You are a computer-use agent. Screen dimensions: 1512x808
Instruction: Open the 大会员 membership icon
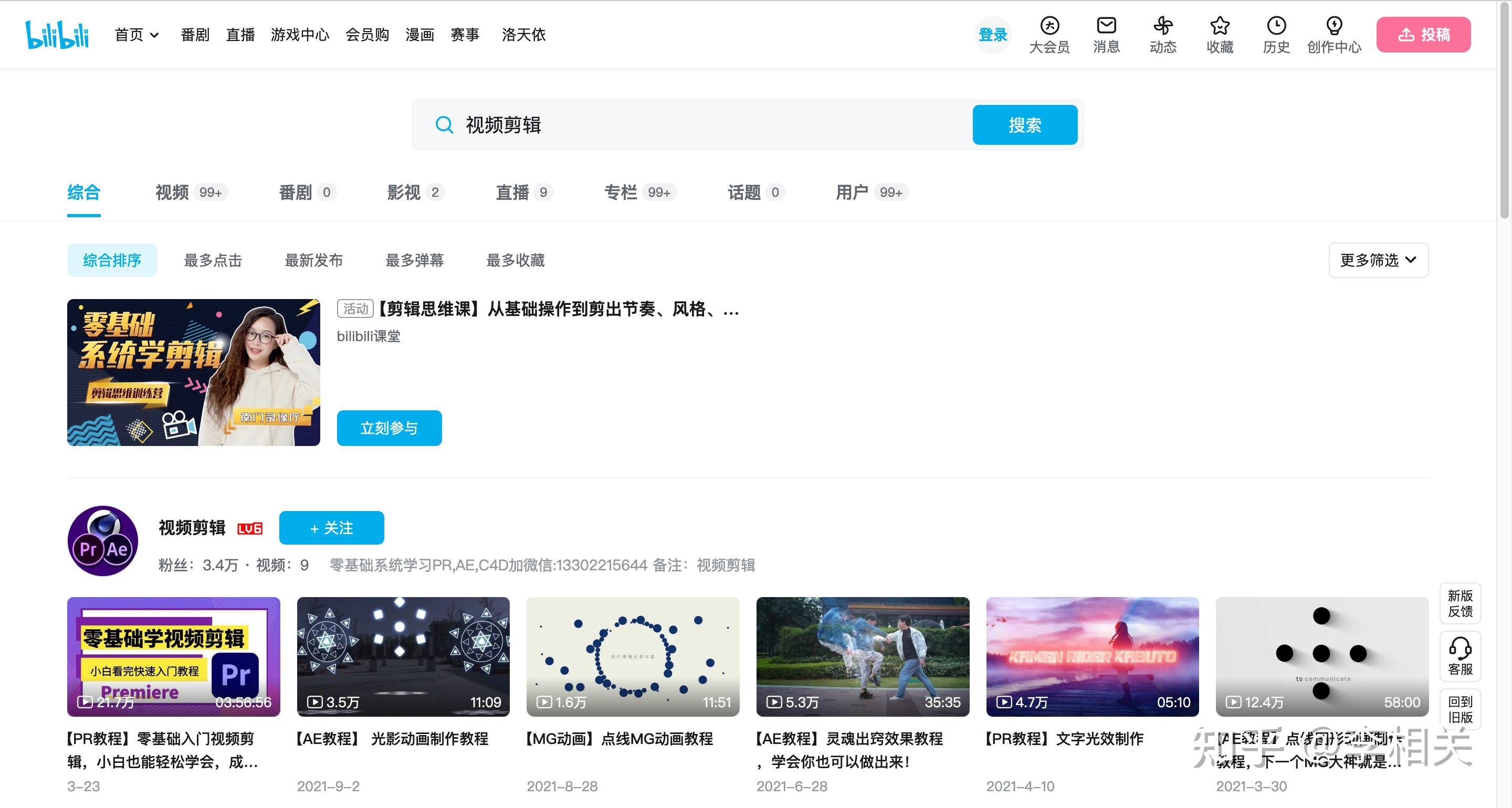pos(1049,26)
